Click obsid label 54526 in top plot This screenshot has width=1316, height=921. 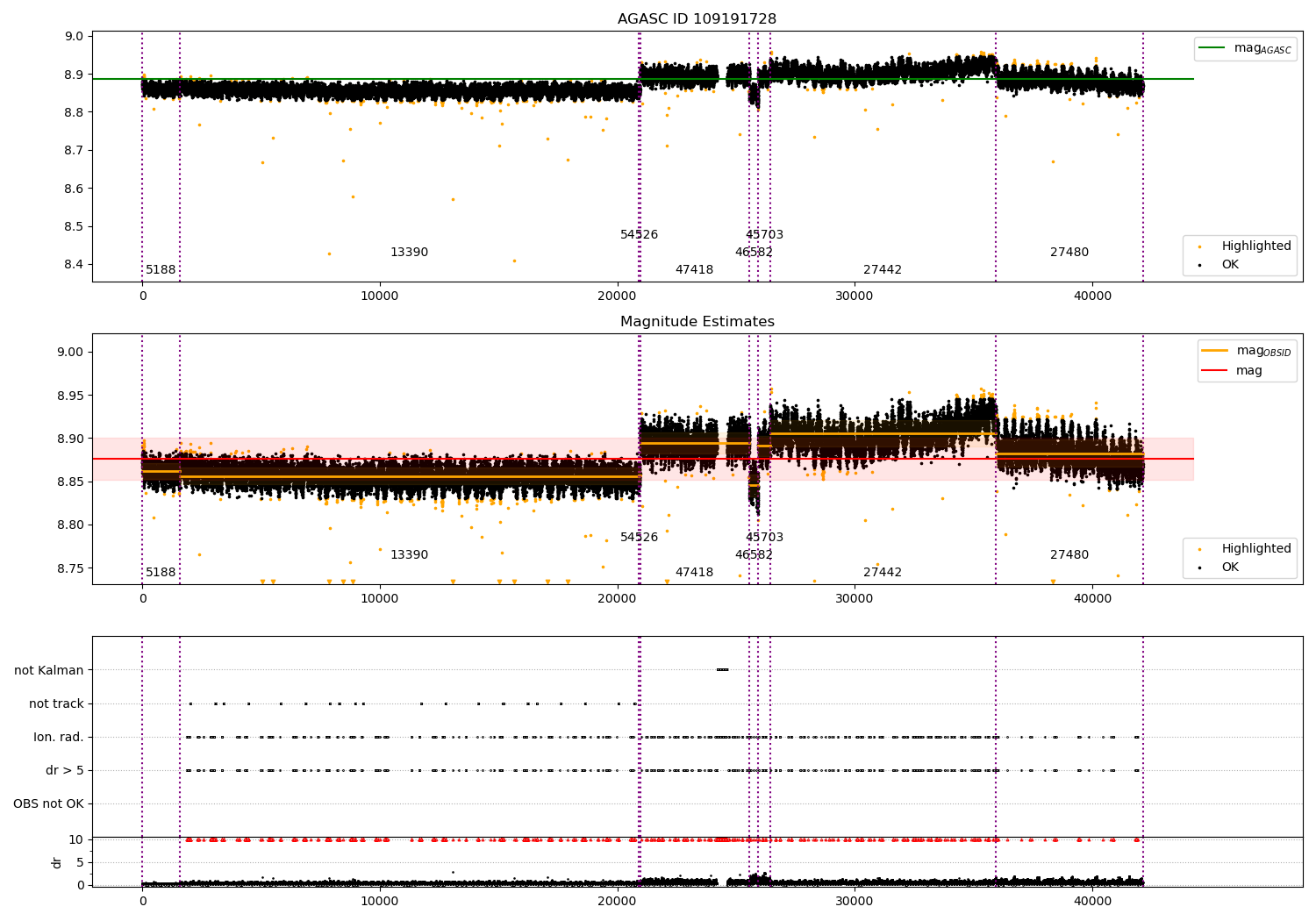pyautogui.click(x=639, y=235)
